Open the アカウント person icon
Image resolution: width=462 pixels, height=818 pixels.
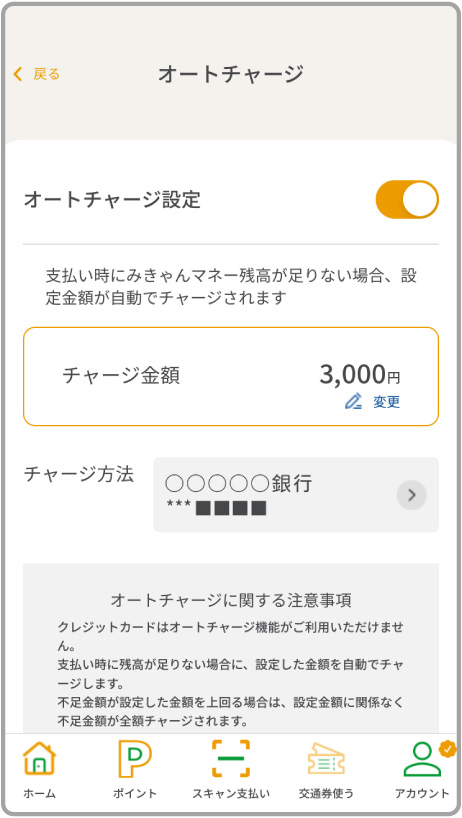(422, 760)
